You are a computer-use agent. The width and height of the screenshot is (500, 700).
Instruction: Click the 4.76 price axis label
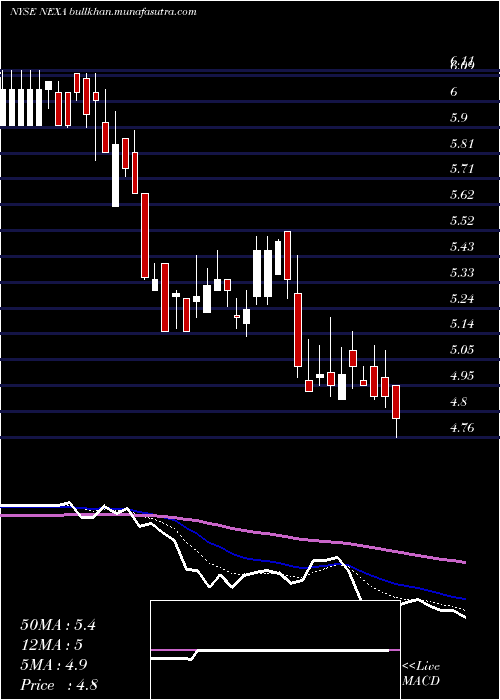(x=463, y=429)
